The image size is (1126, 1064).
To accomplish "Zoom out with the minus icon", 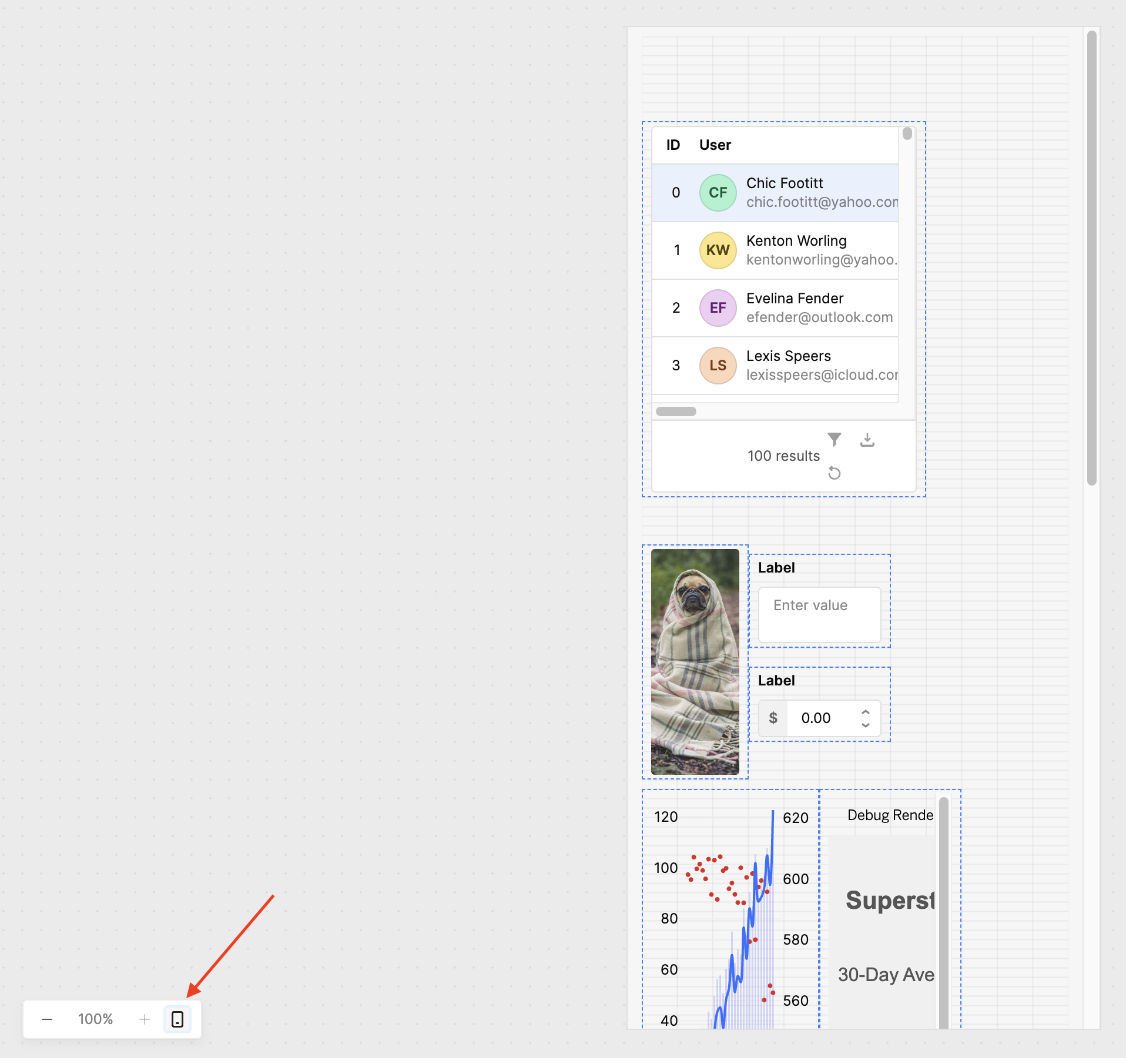I will point(47,1019).
